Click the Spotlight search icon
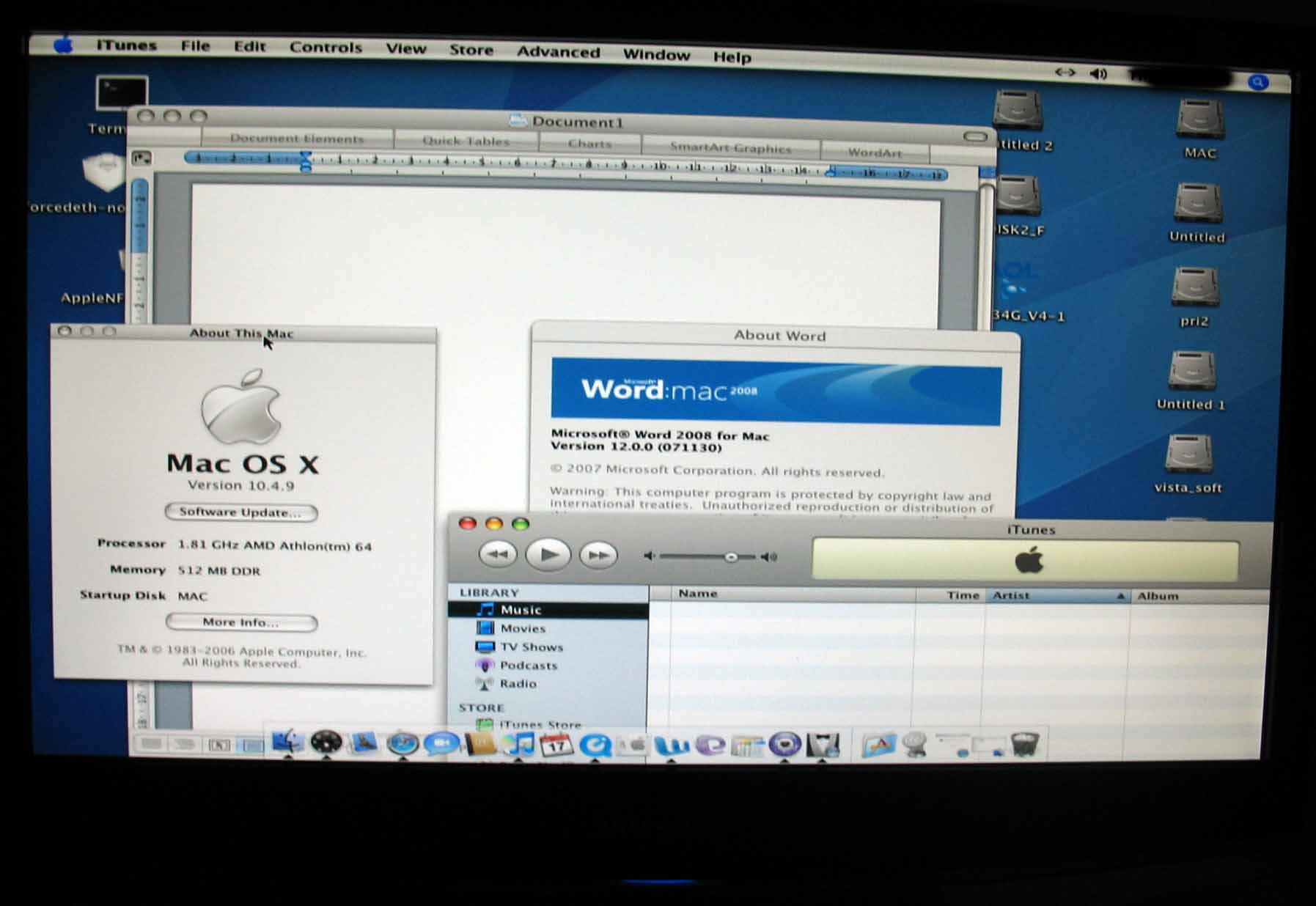This screenshot has width=1316, height=906. (1258, 82)
